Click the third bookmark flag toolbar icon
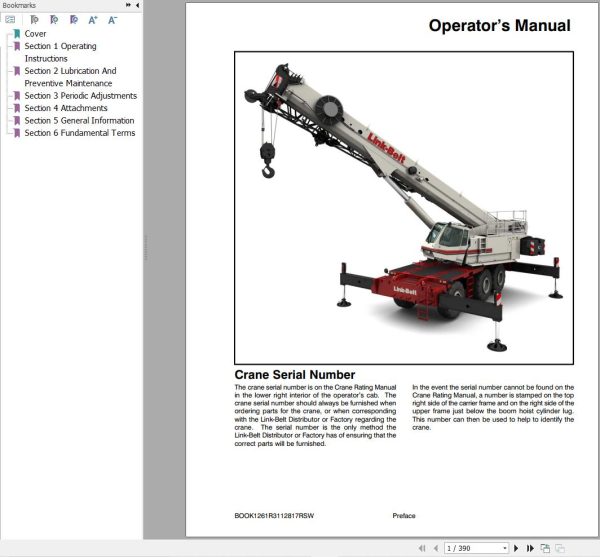The height and width of the screenshot is (557, 600). 74,20
